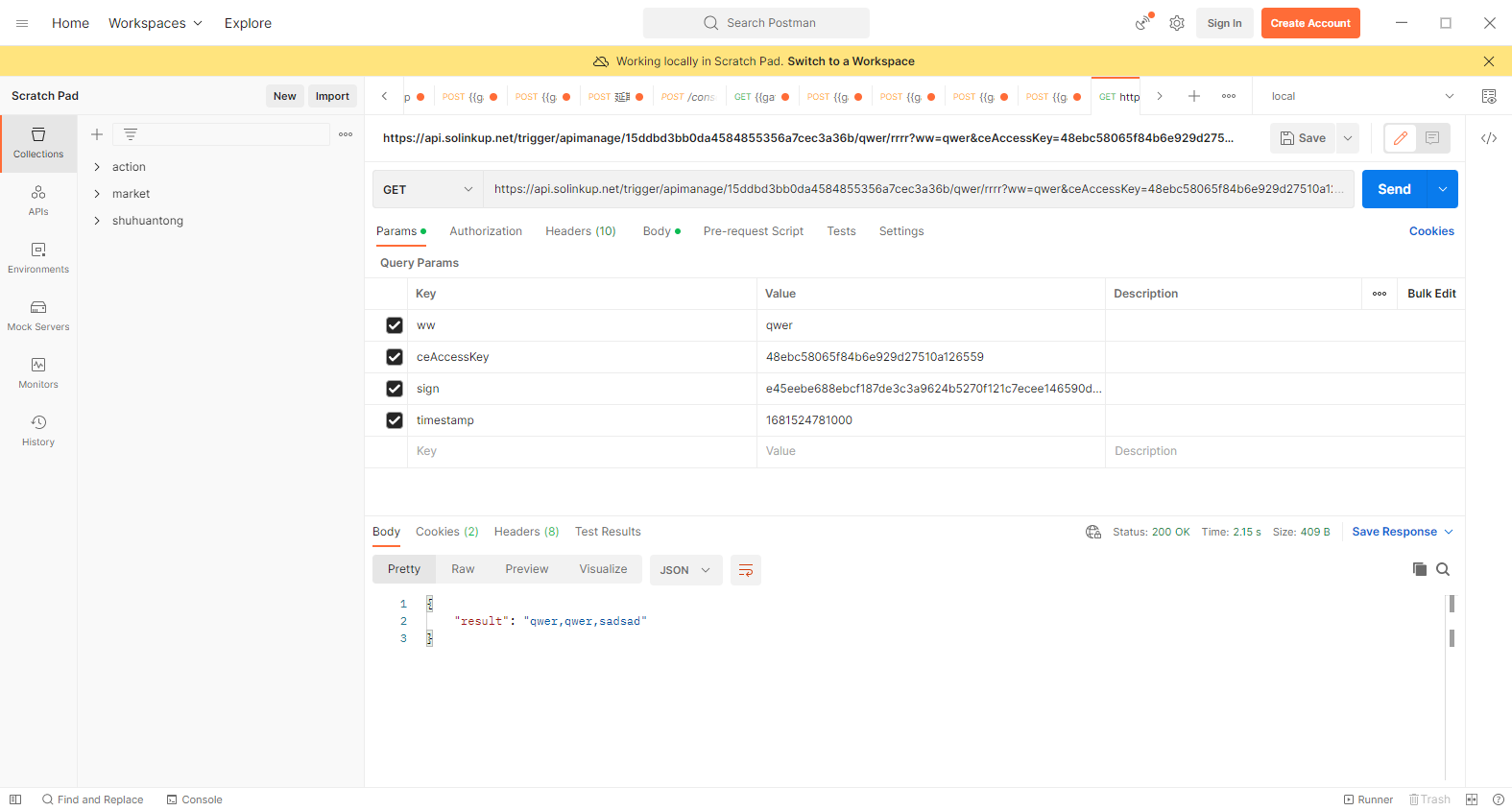
Task: Open params column options three dots
Action: click(x=1380, y=294)
